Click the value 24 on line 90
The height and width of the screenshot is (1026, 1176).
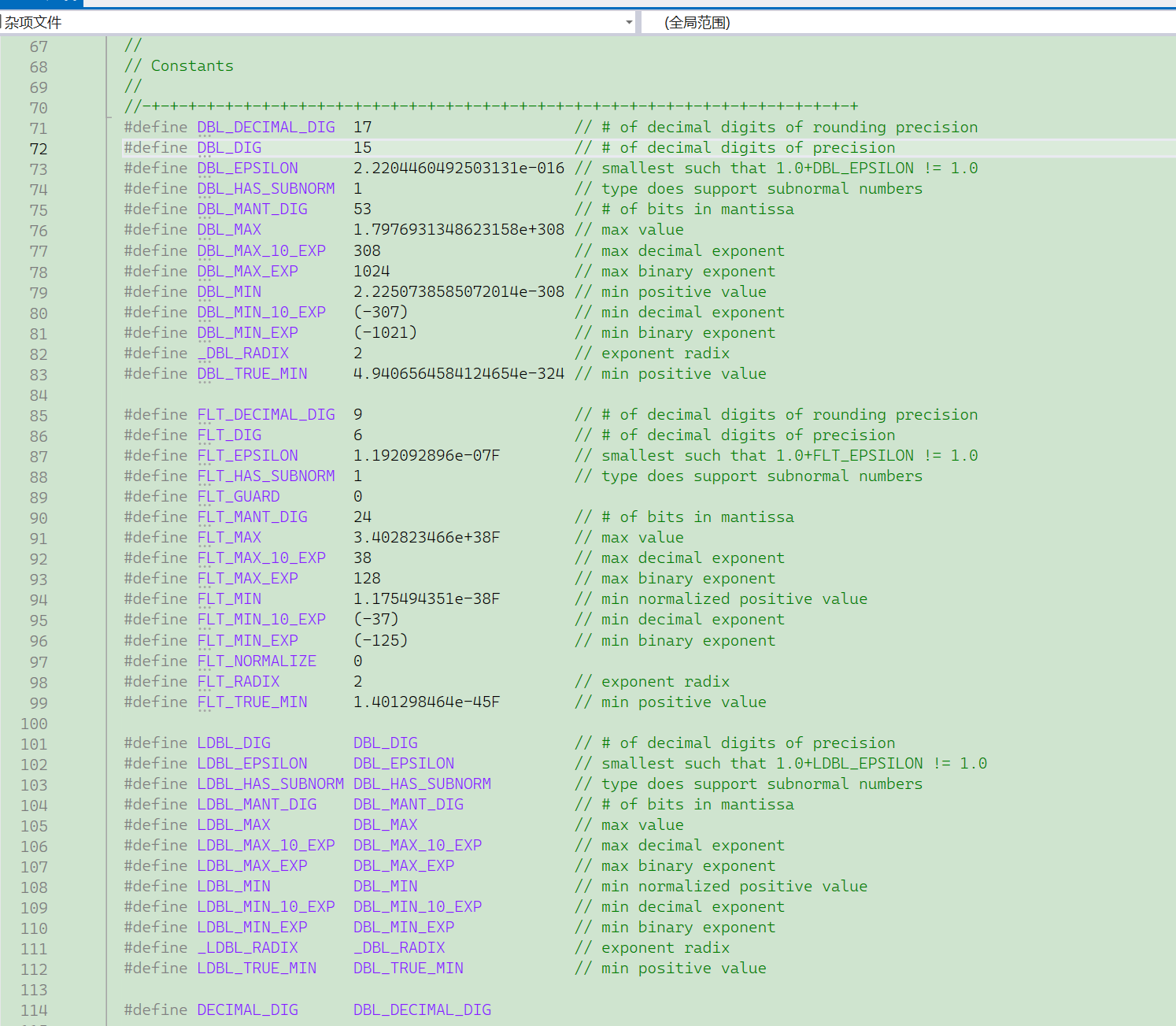[363, 517]
